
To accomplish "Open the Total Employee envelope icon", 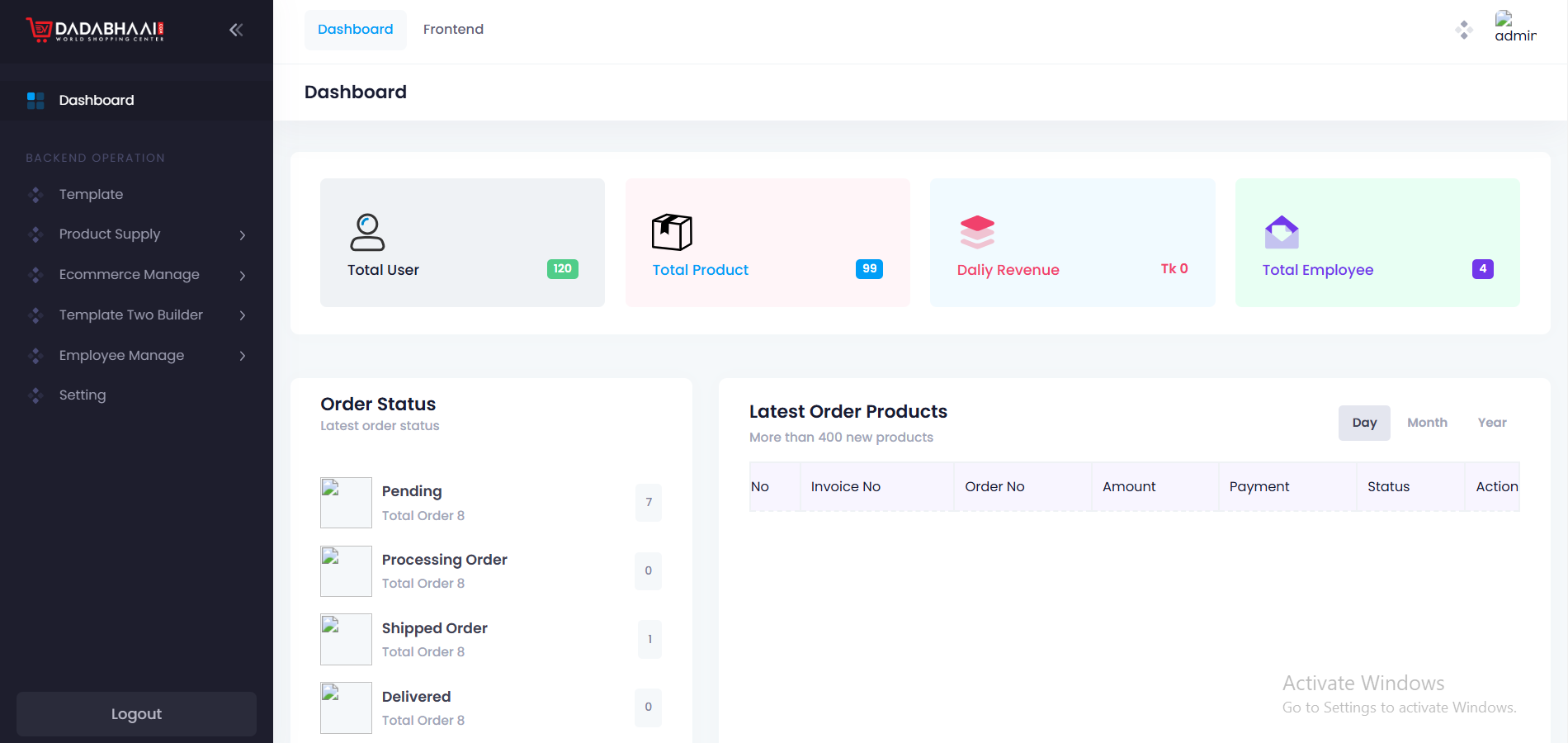I will pyautogui.click(x=1282, y=232).
